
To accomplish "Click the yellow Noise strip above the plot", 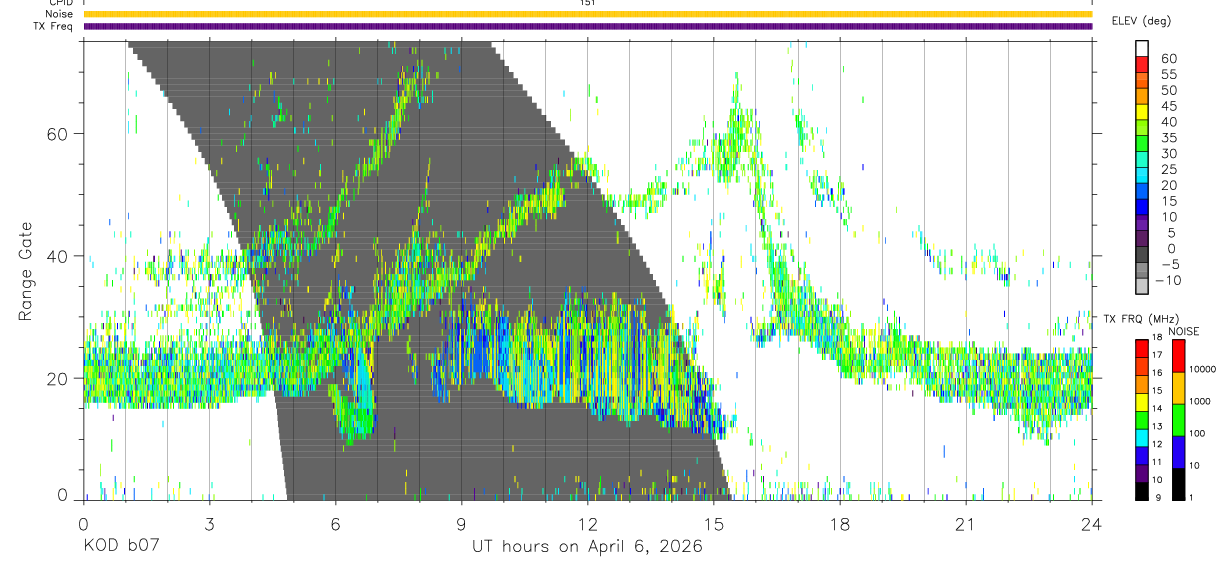I will pos(588,14).
